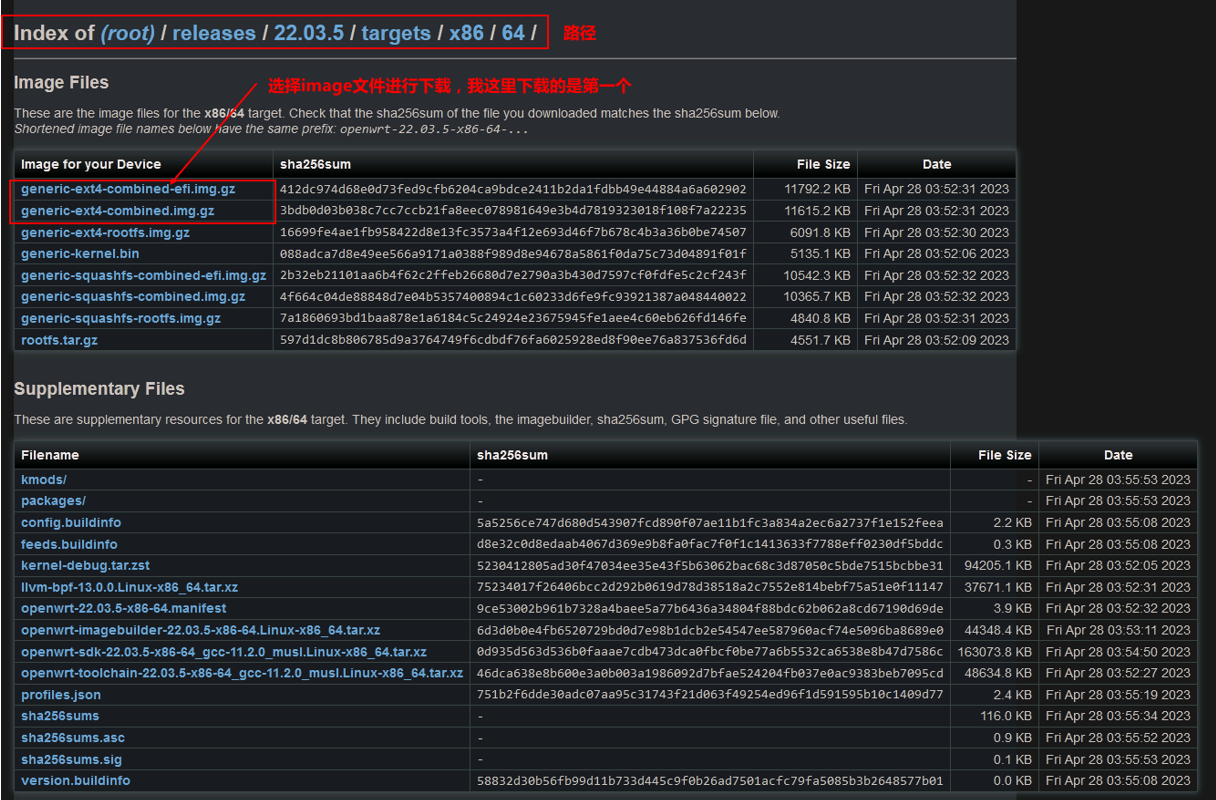Click sha256sum starting 751b2f6d for profiles.json
1216x800 pixels.
710,695
